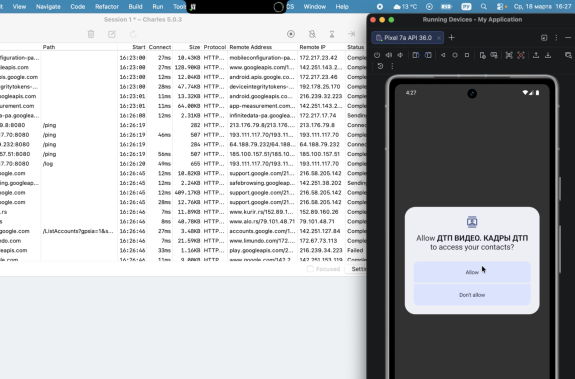Add a new device tab
The image size is (575, 379).
(x=451, y=38)
